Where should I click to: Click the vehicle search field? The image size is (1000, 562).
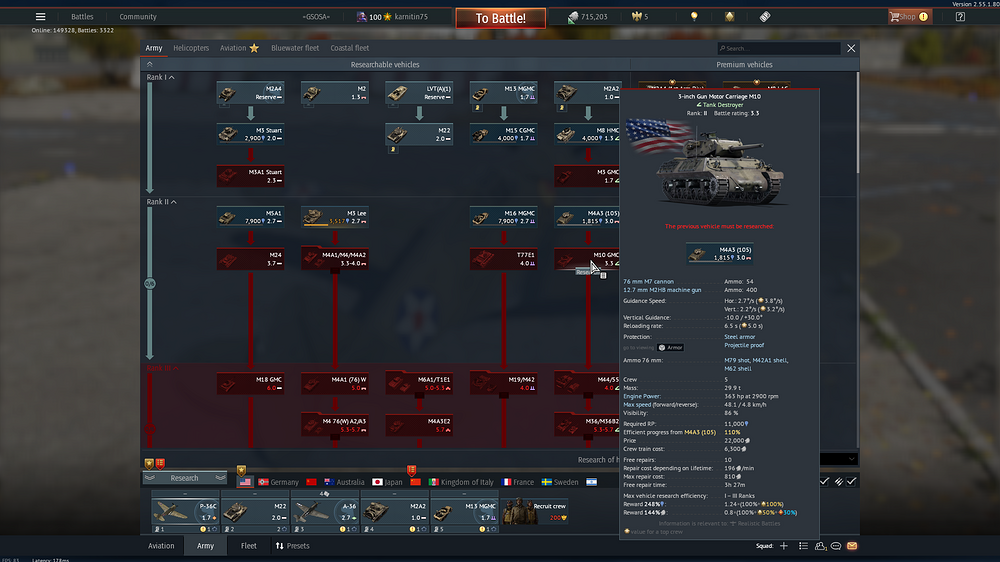(x=780, y=48)
